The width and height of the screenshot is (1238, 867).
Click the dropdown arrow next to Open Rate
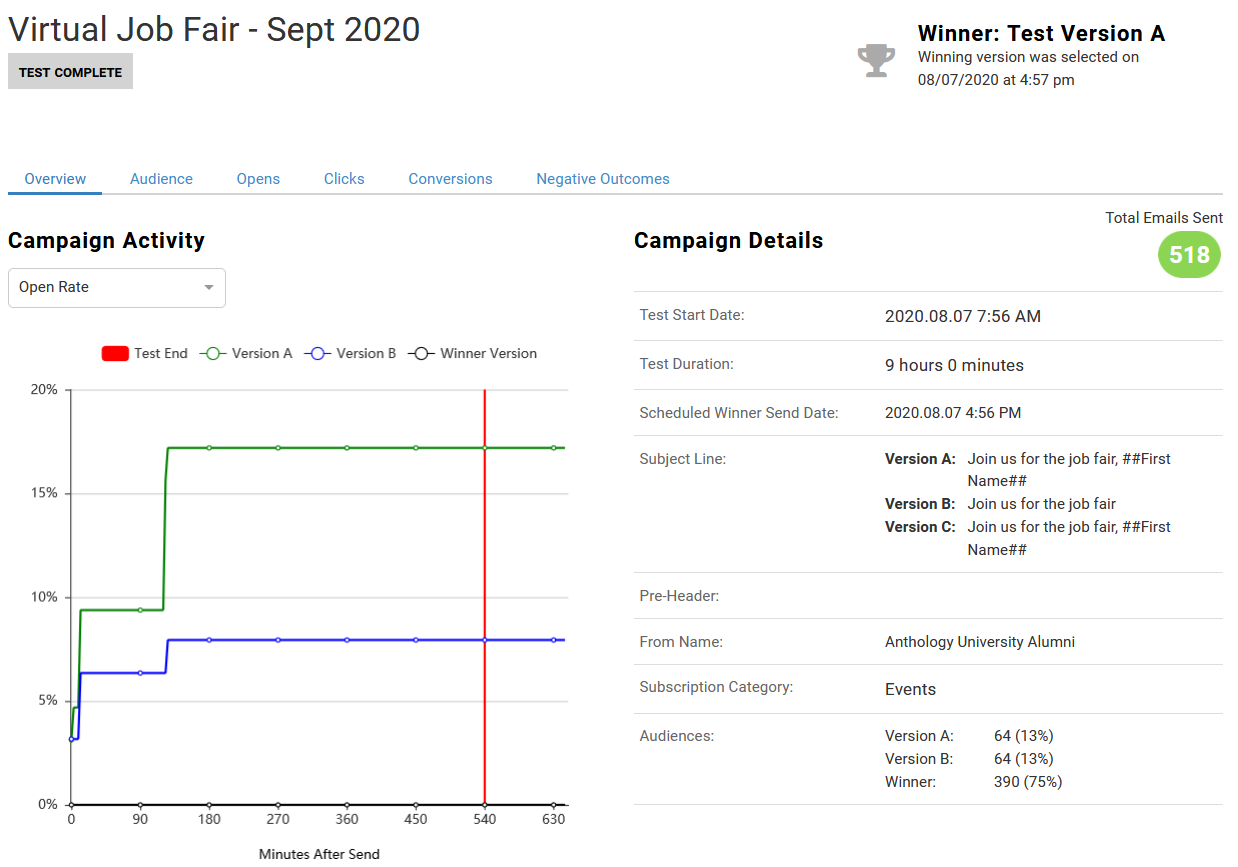point(209,287)
